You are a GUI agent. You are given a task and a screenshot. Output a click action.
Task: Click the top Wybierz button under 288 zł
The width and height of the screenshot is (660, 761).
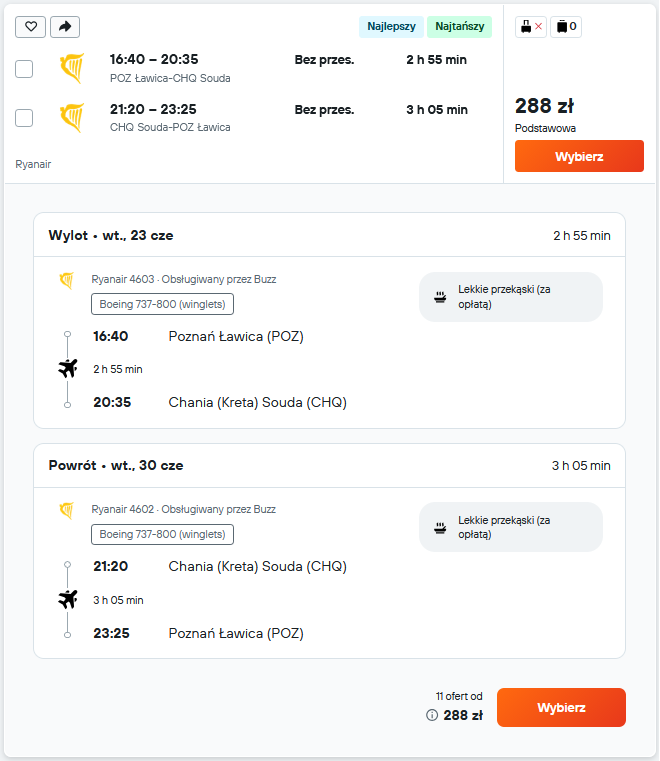(579, 156)
